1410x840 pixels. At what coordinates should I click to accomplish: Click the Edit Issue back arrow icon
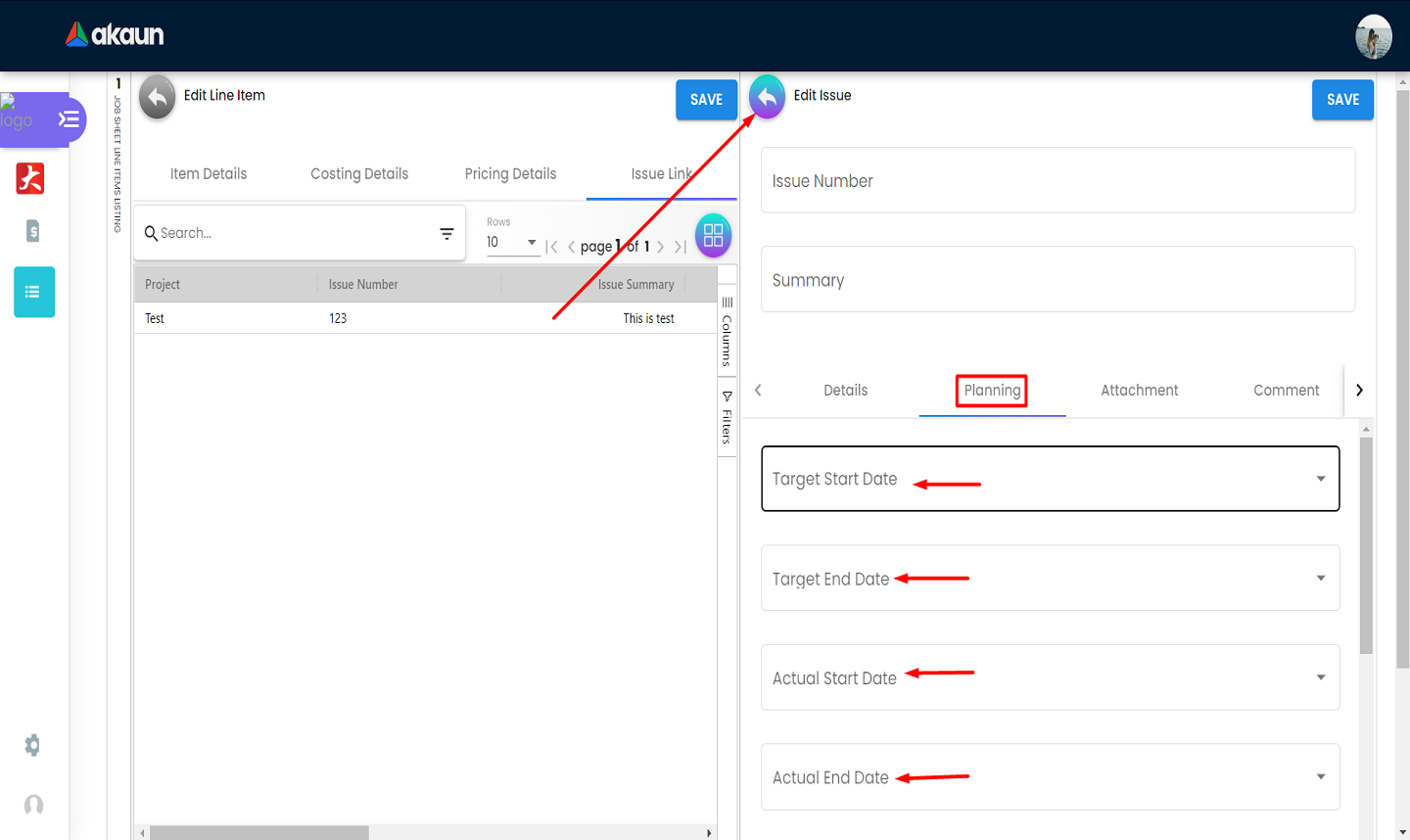(767, 97)
